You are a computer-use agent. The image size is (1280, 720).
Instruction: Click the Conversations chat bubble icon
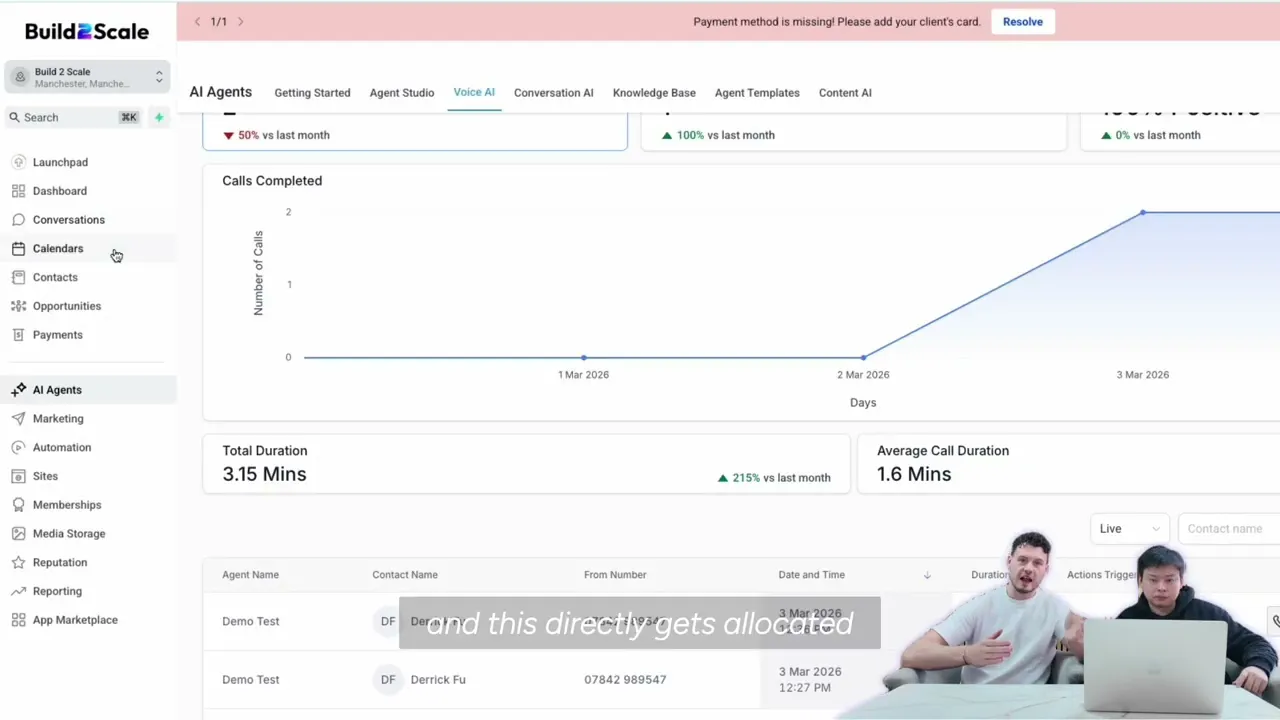point(18,220)
